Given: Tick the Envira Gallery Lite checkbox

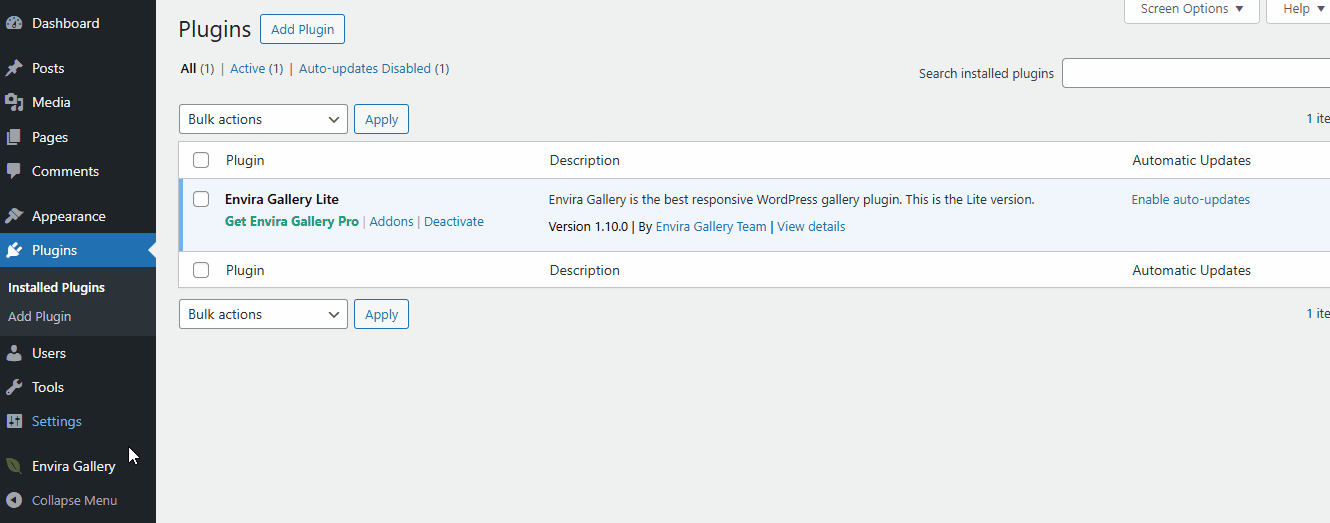Looking at the screenshot, I should [x=201, y=199].
